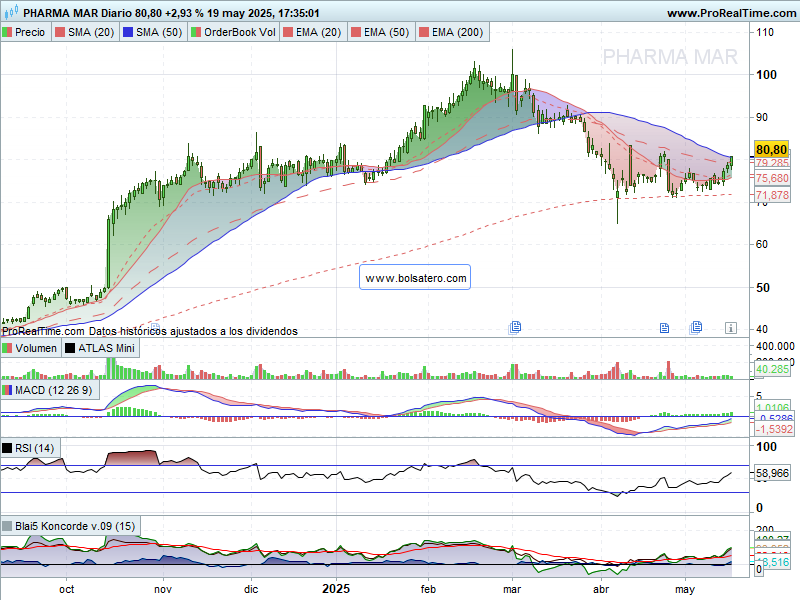Viewport: 800px width, 600px height.
Task: Click the 400.000 volume scale label
Action: click(x=775, y=346)
